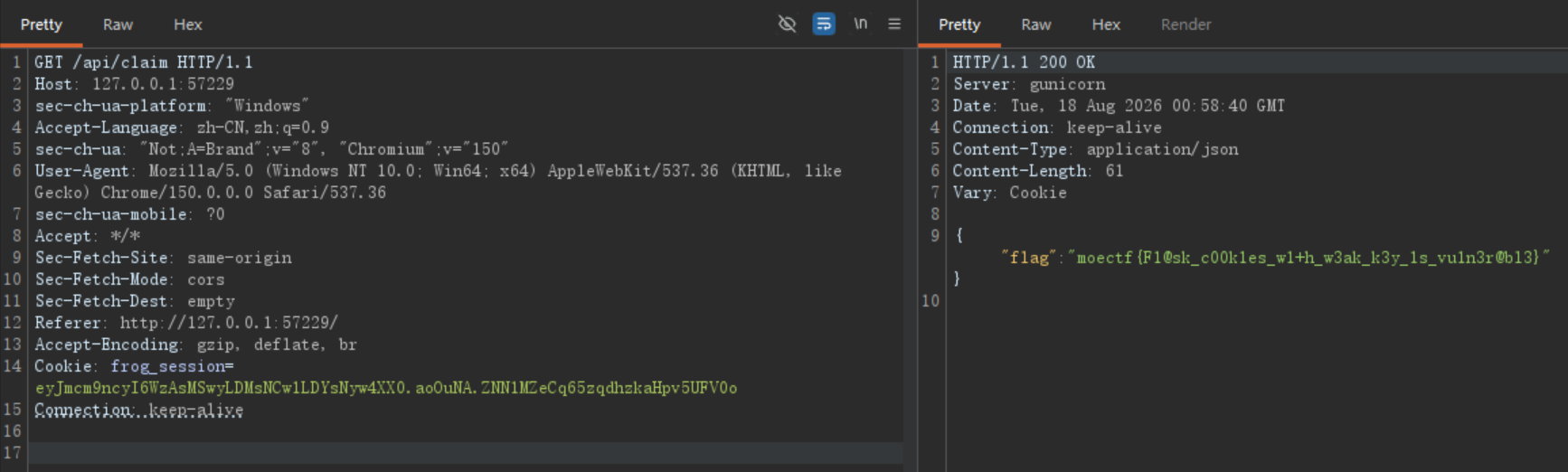Click the Referer http://127.0.0.1:57229/ header

pos(186,323)
